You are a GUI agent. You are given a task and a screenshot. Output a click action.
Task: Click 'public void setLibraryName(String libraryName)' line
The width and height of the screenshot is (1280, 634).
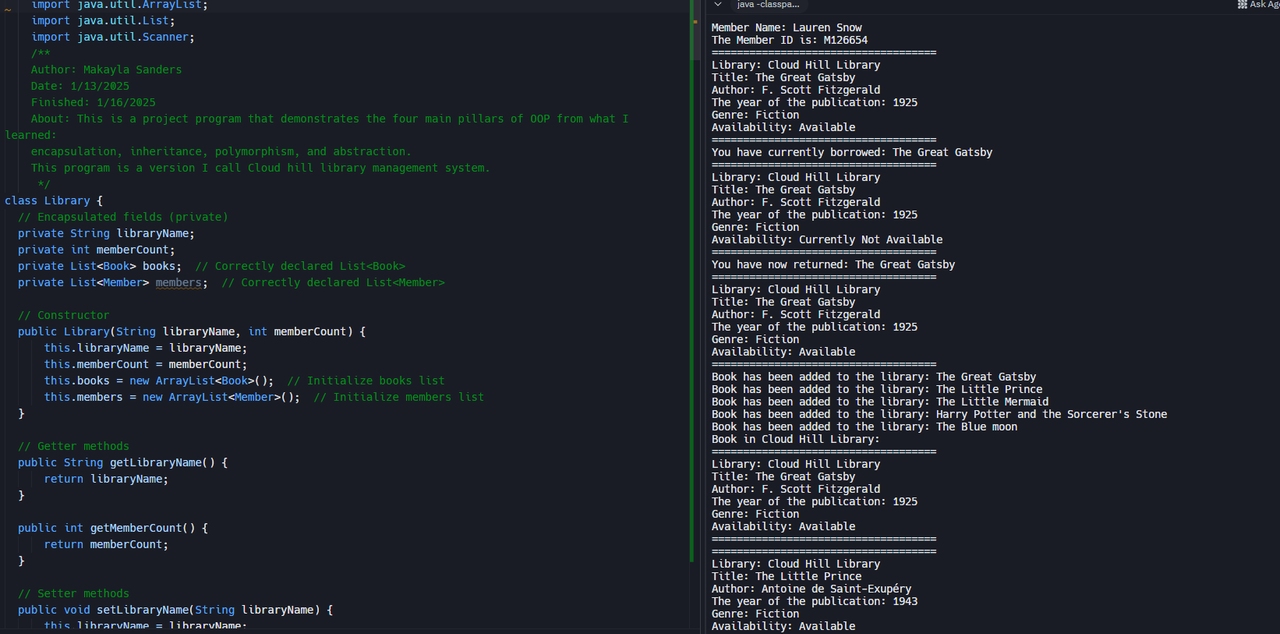coord(175,609)
